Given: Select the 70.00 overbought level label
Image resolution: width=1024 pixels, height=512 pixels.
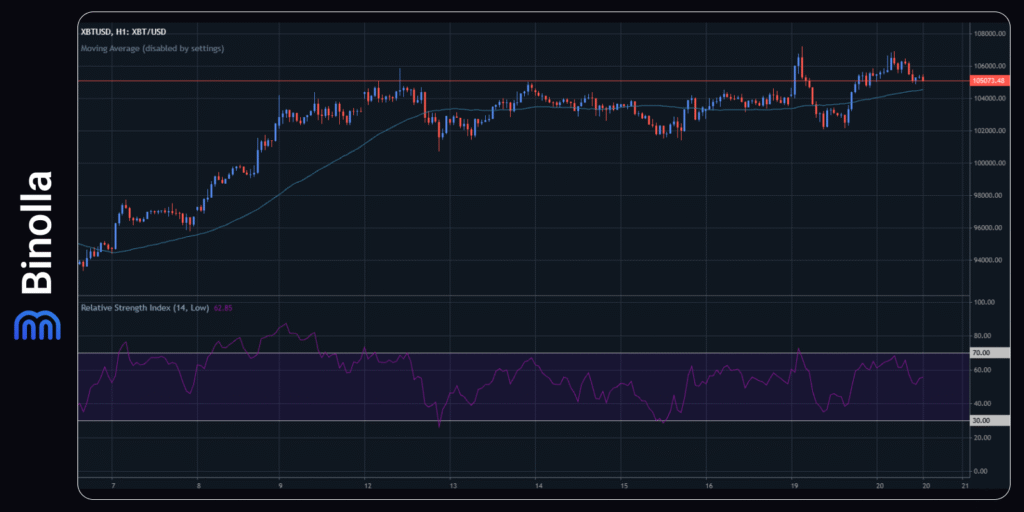Looking at the screenshot, I should coord(981,353).
